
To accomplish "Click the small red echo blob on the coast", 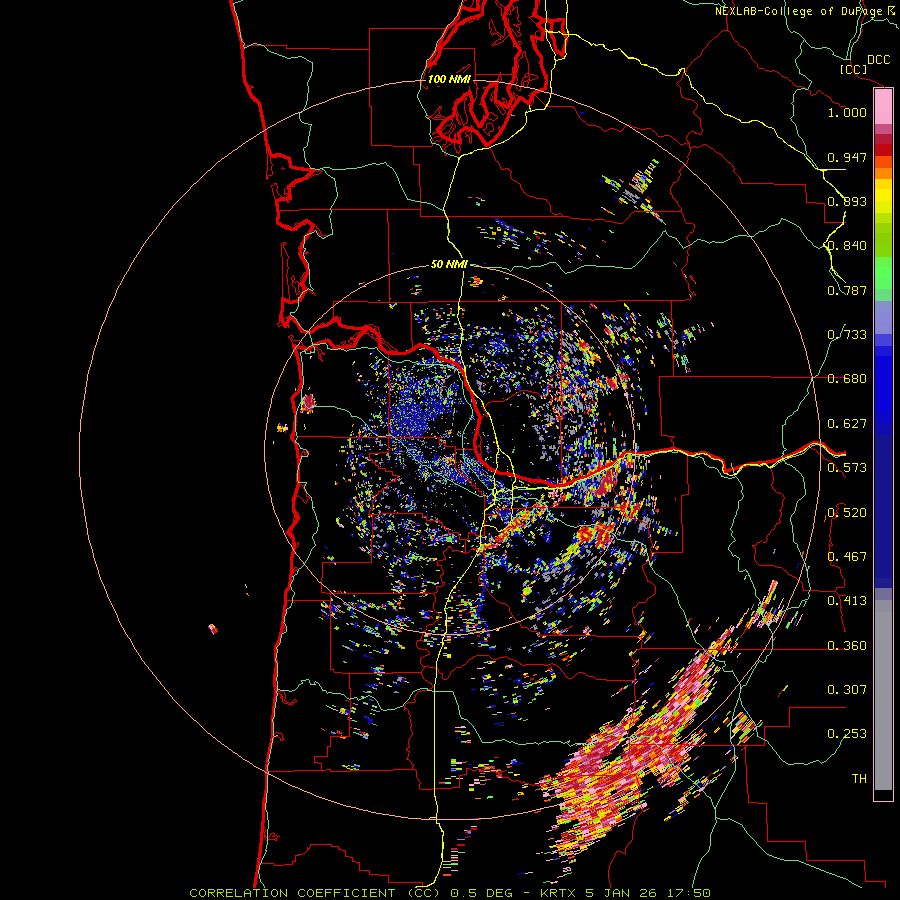I will [308, 402].
